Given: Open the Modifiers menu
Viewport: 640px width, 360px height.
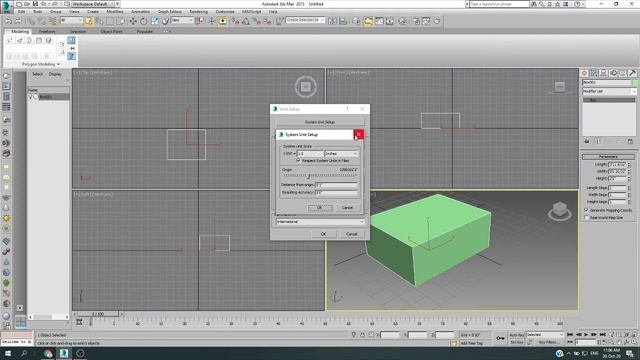Looking at the screenshot, I should pyautogui.click(x=115, y=11).
